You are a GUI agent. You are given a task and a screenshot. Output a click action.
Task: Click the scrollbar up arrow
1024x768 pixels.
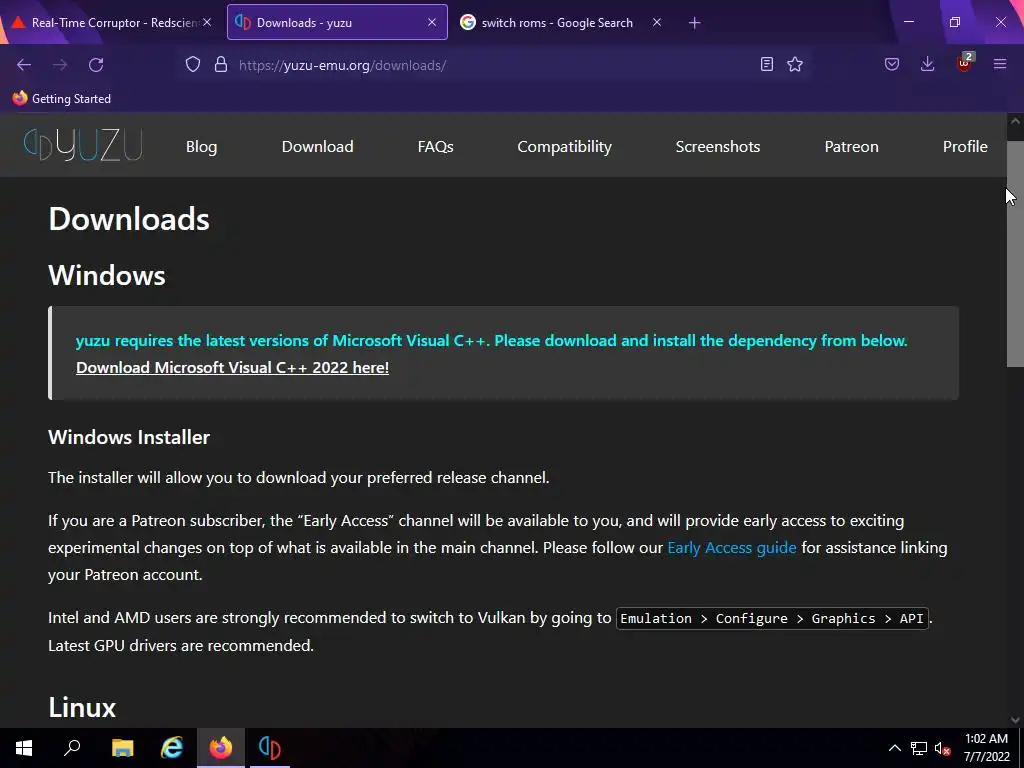click(1015, 121)
